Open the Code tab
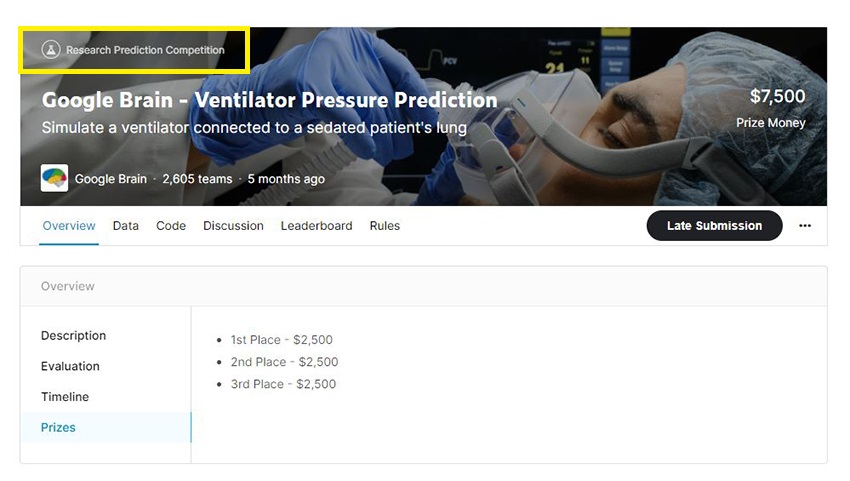The image size is (850, 481). click(x=171, y=226)
